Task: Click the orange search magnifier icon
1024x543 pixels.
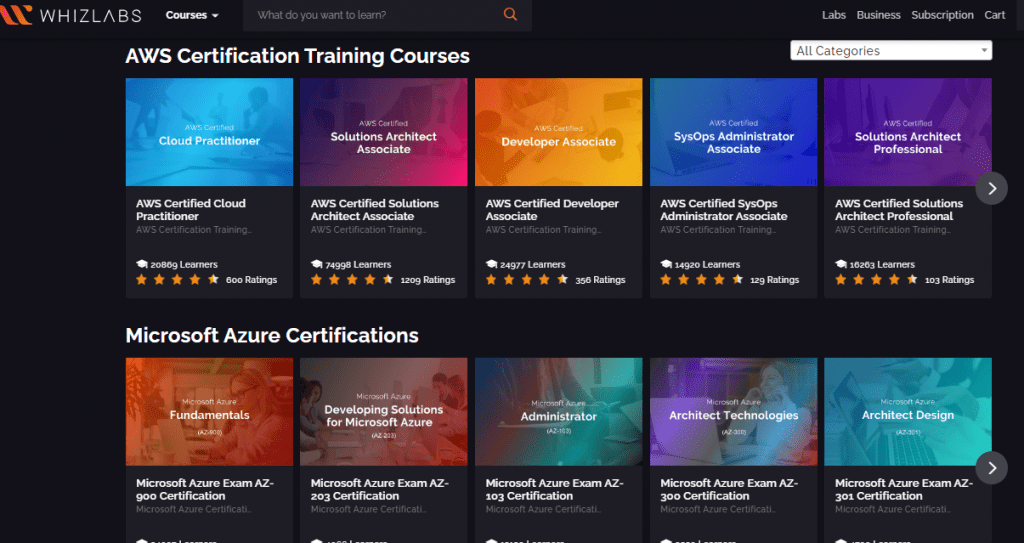Action: [510, 14]
